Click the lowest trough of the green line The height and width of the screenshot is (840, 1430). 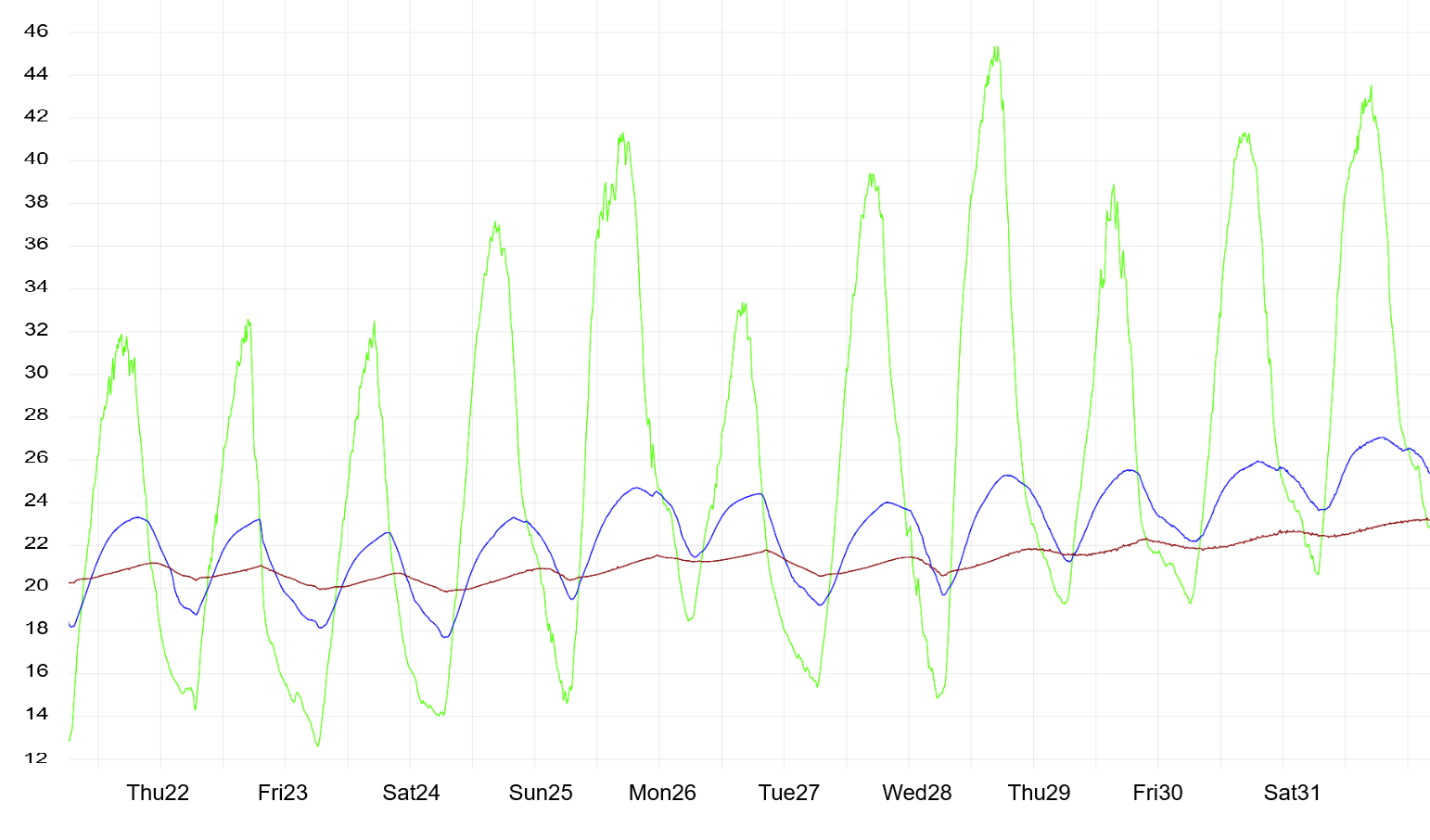coord(317,745)
